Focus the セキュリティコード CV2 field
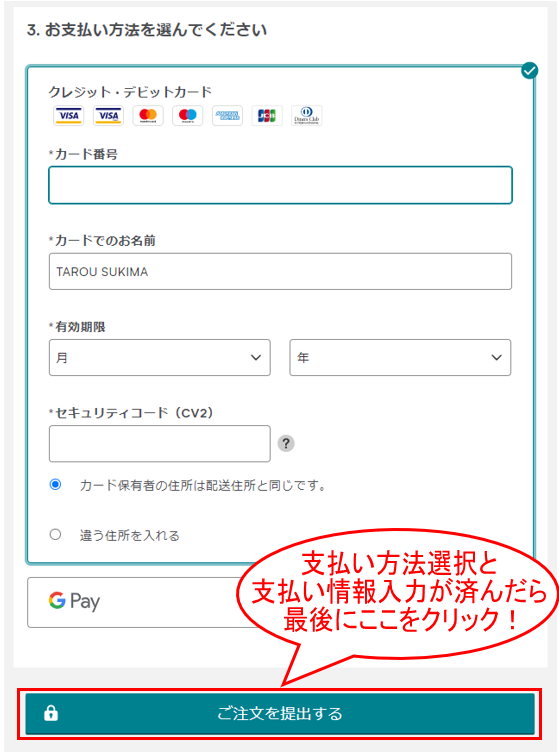Screen dimensions: 559x755 pos(159,443)
